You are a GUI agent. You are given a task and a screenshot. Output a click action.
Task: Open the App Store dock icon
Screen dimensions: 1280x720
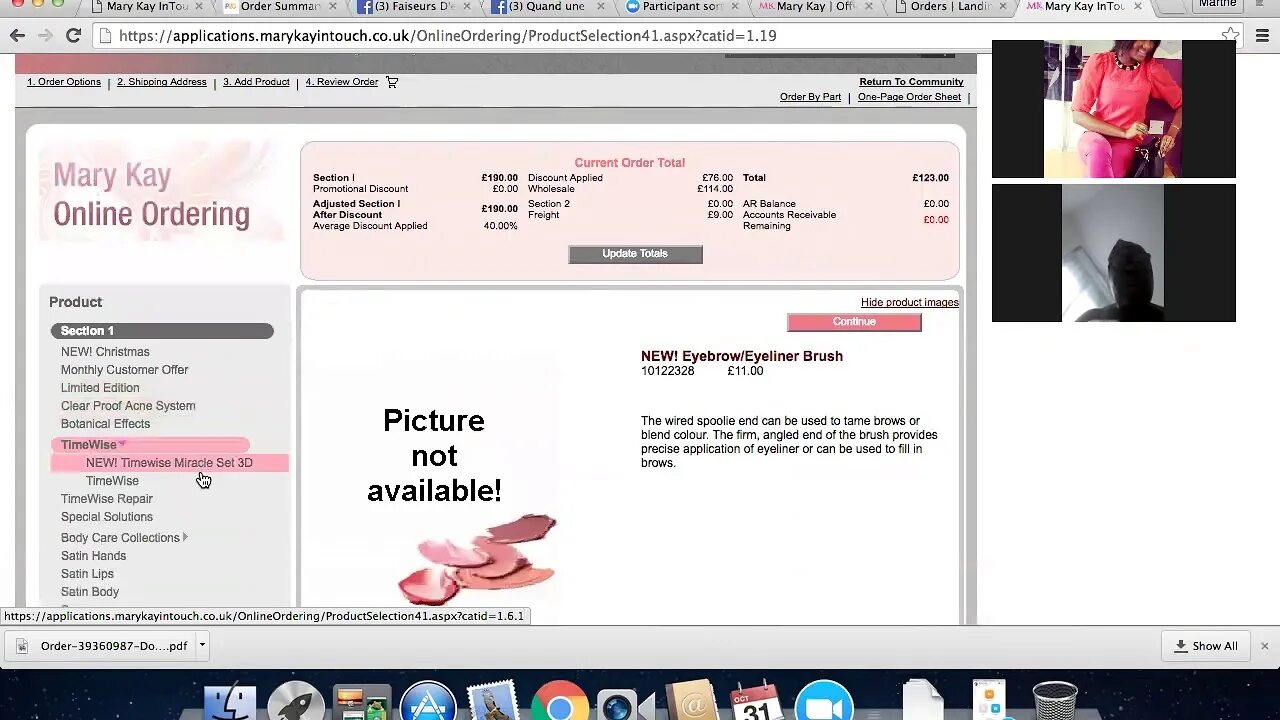pyautogui.click(x=428, y=702)
